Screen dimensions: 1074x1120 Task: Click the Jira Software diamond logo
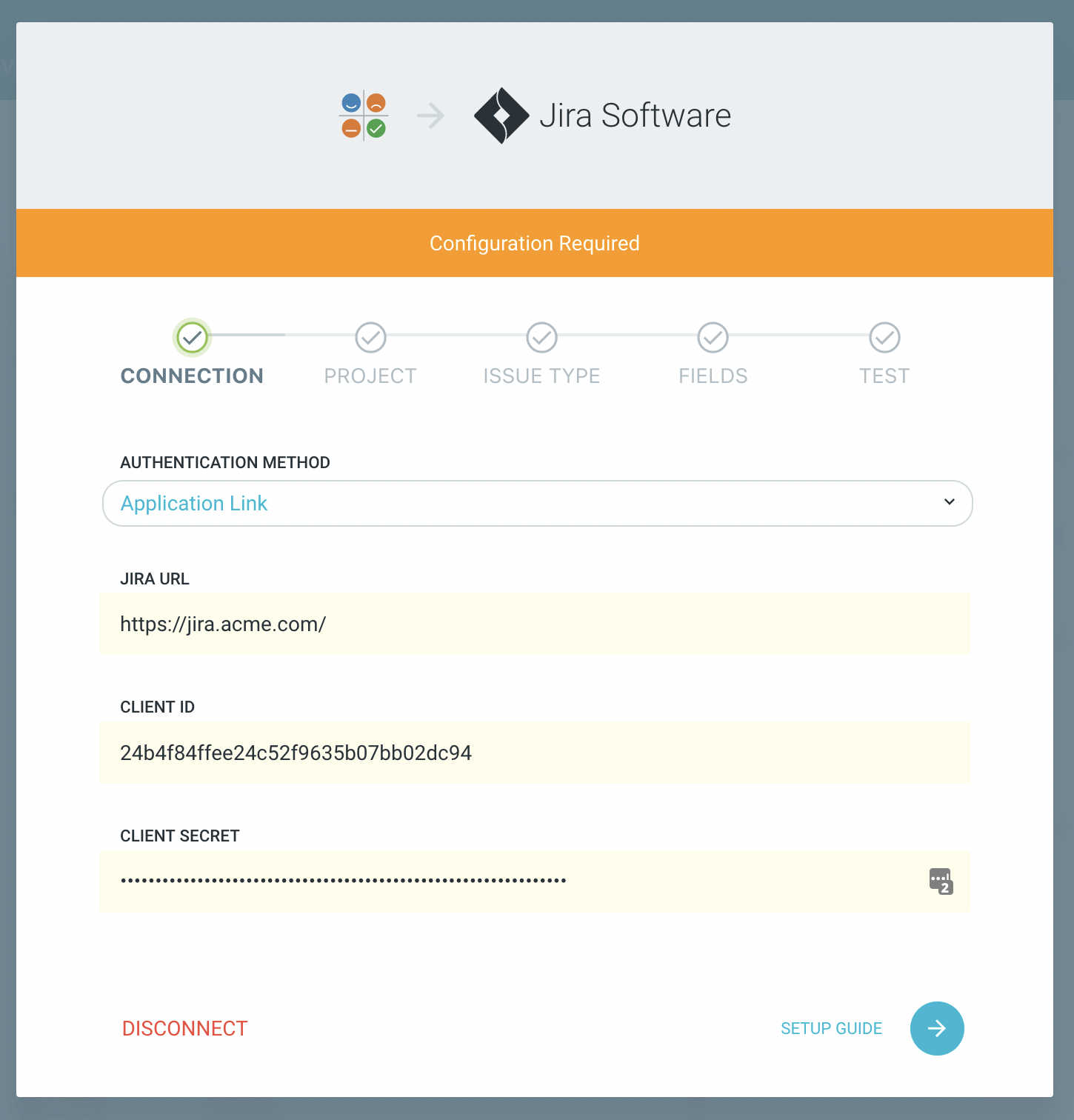click(x=501, y=116)
